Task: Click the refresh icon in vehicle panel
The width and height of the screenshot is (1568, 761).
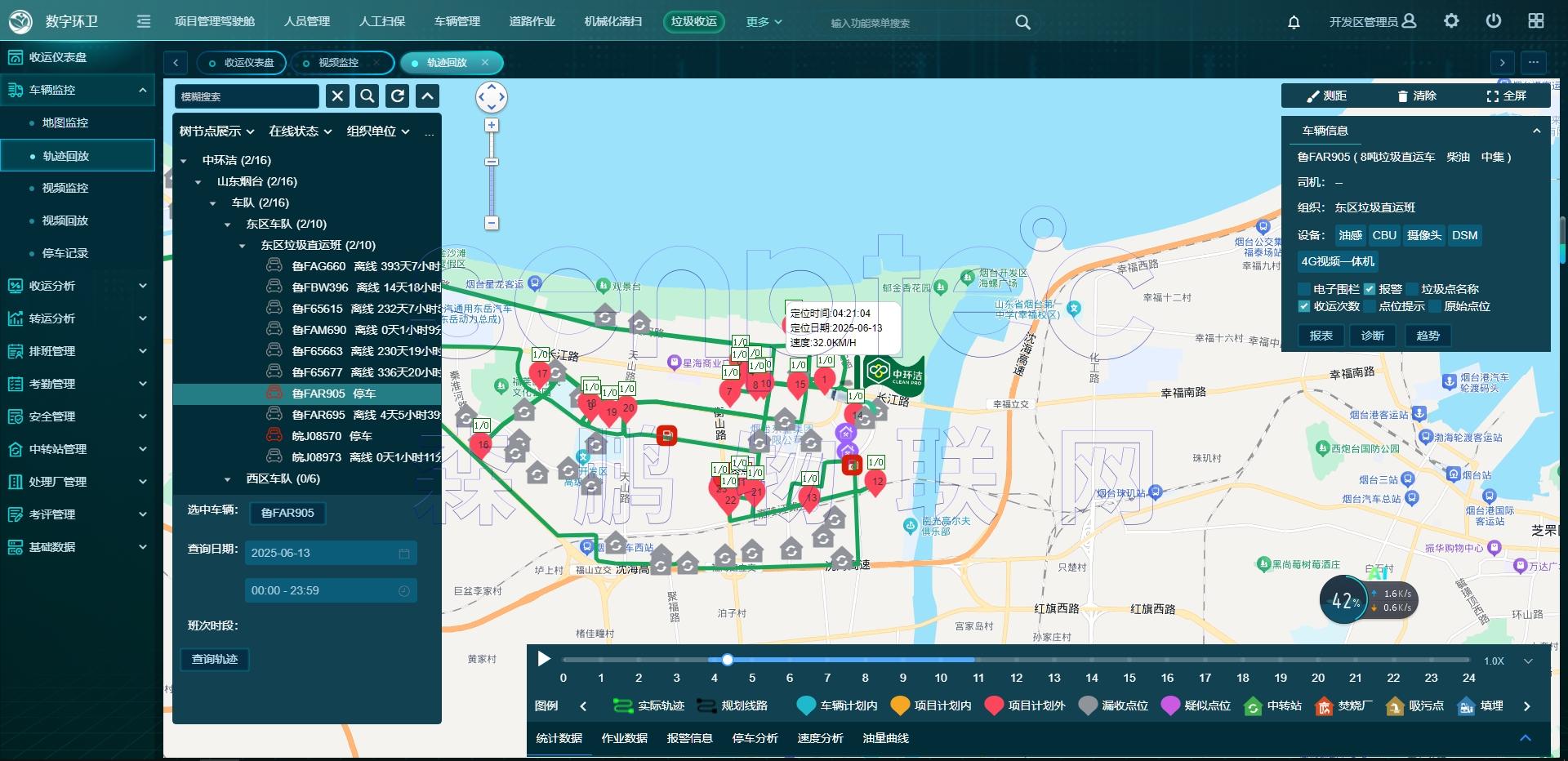Action: 398,96
